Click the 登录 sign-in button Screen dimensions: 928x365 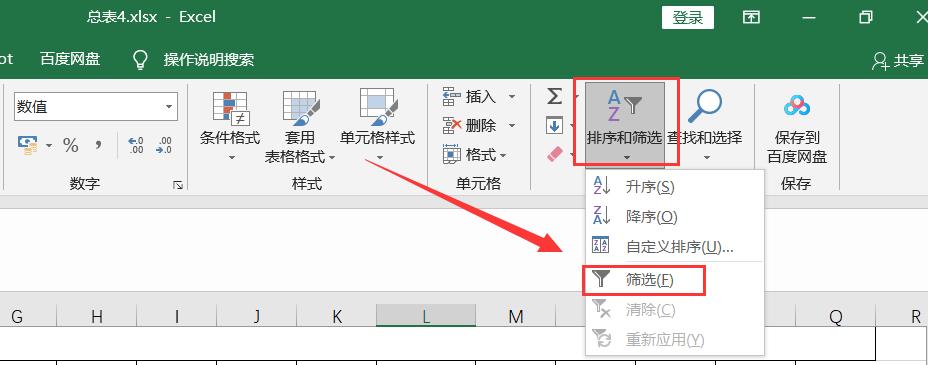687,18
